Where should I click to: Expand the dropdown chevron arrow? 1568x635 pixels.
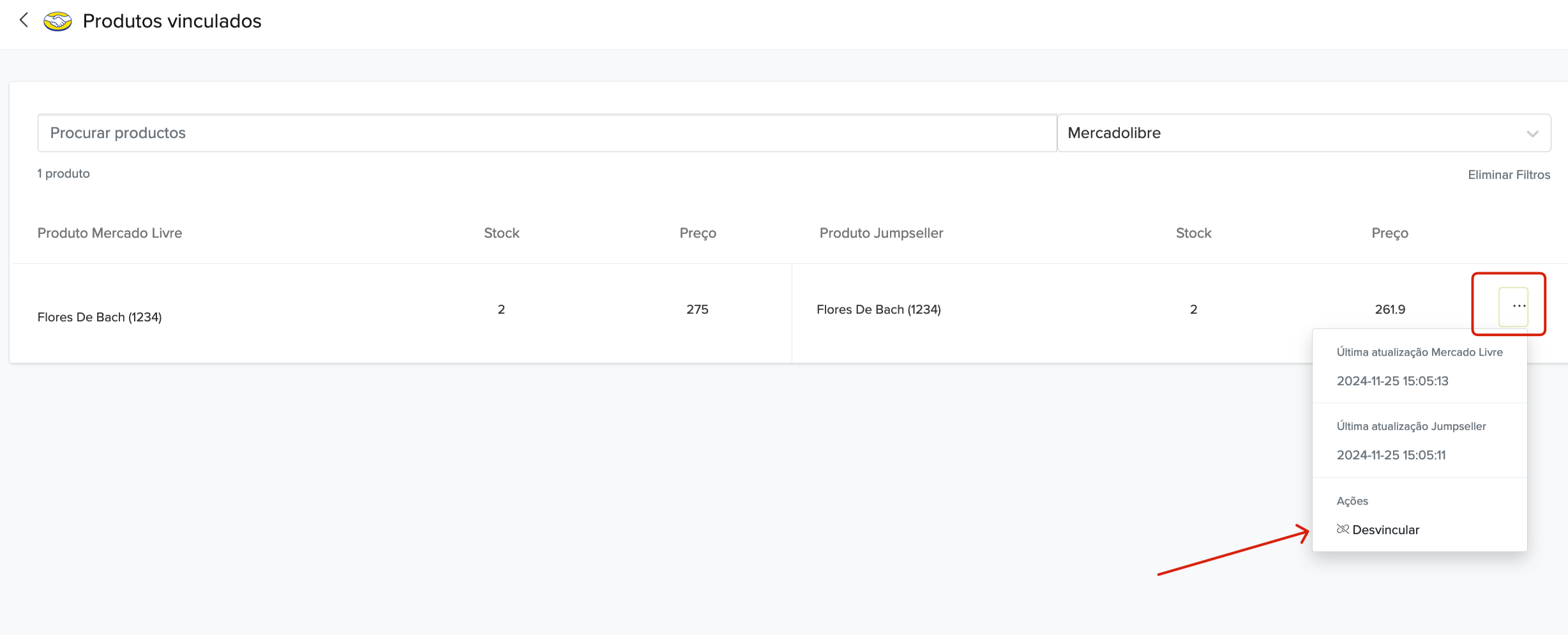1532,134
